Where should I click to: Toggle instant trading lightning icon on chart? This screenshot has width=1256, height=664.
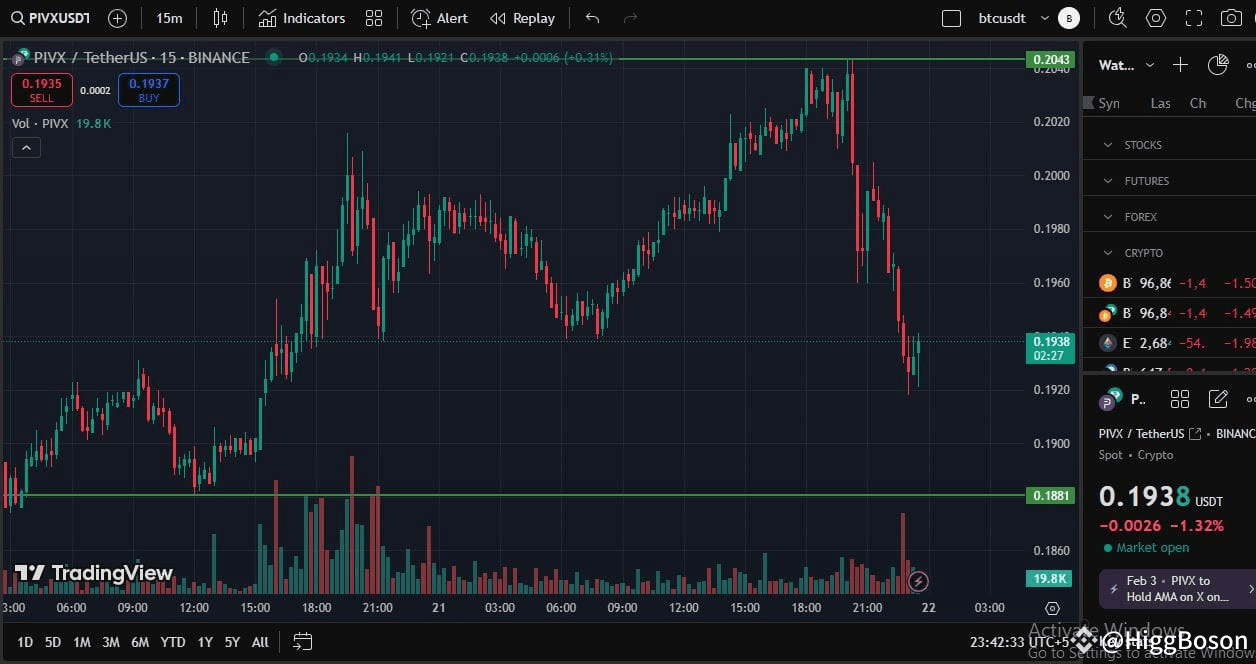point(918,580)
